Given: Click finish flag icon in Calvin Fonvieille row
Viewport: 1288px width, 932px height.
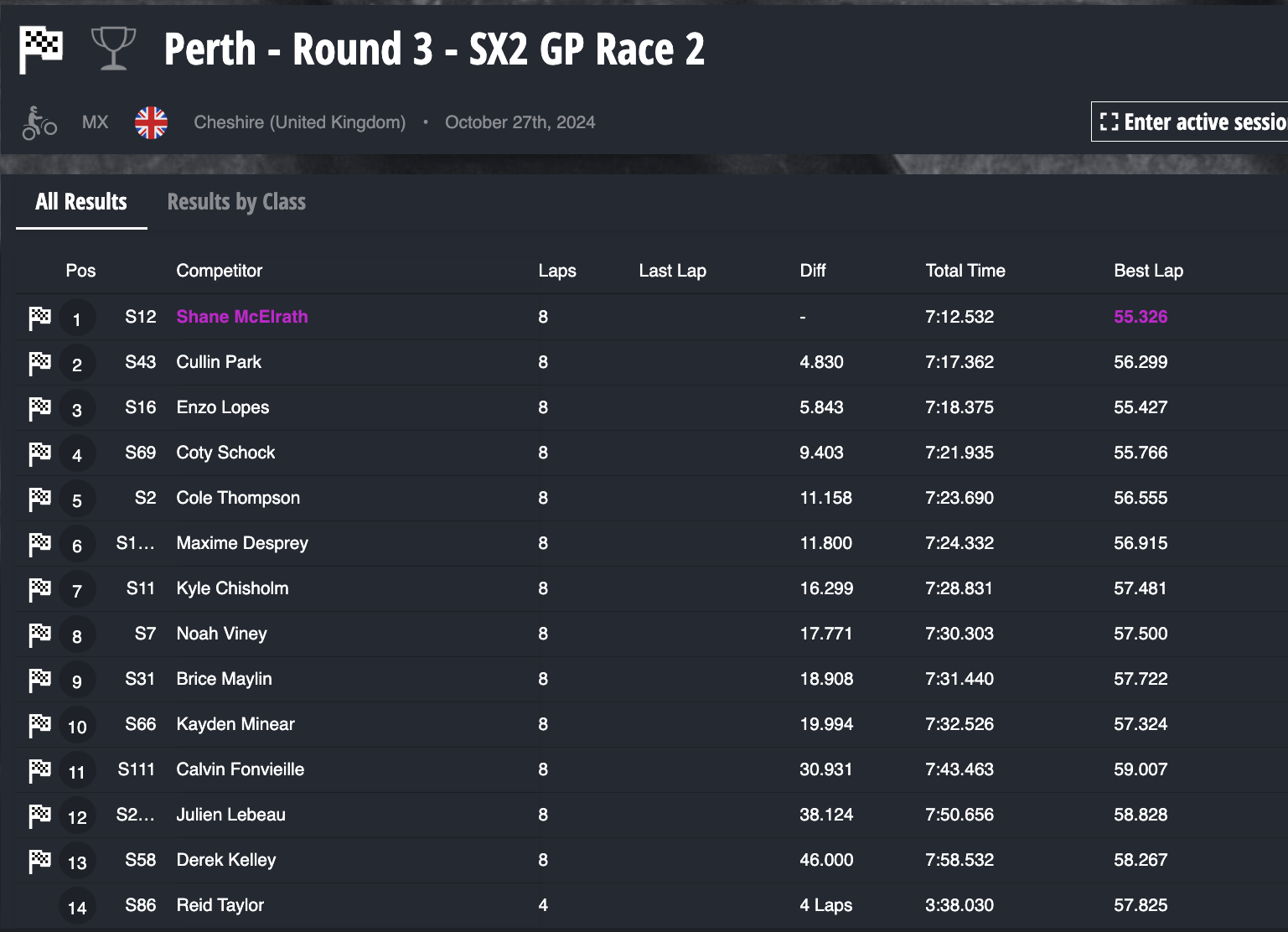Looking at the screenshot, I should 39,770.
